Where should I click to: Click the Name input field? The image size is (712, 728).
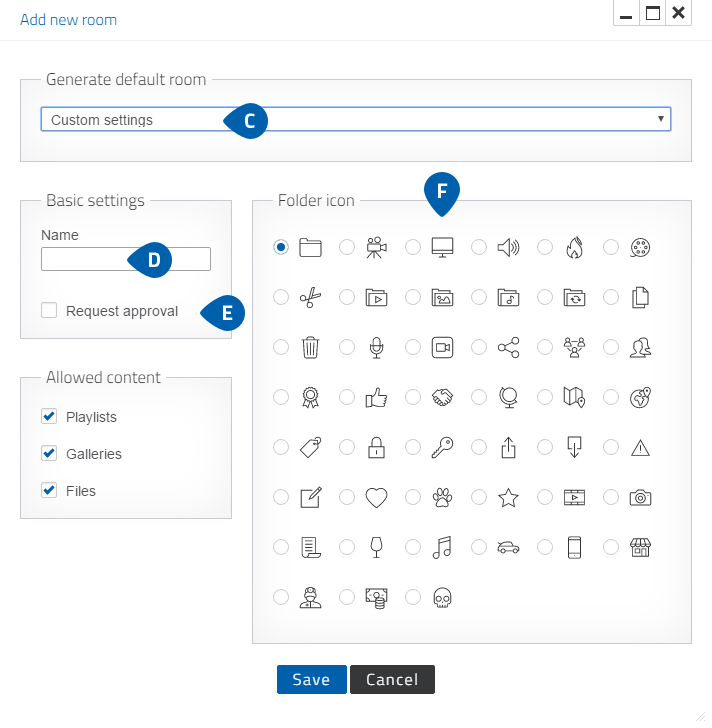(x=126, y=259)
